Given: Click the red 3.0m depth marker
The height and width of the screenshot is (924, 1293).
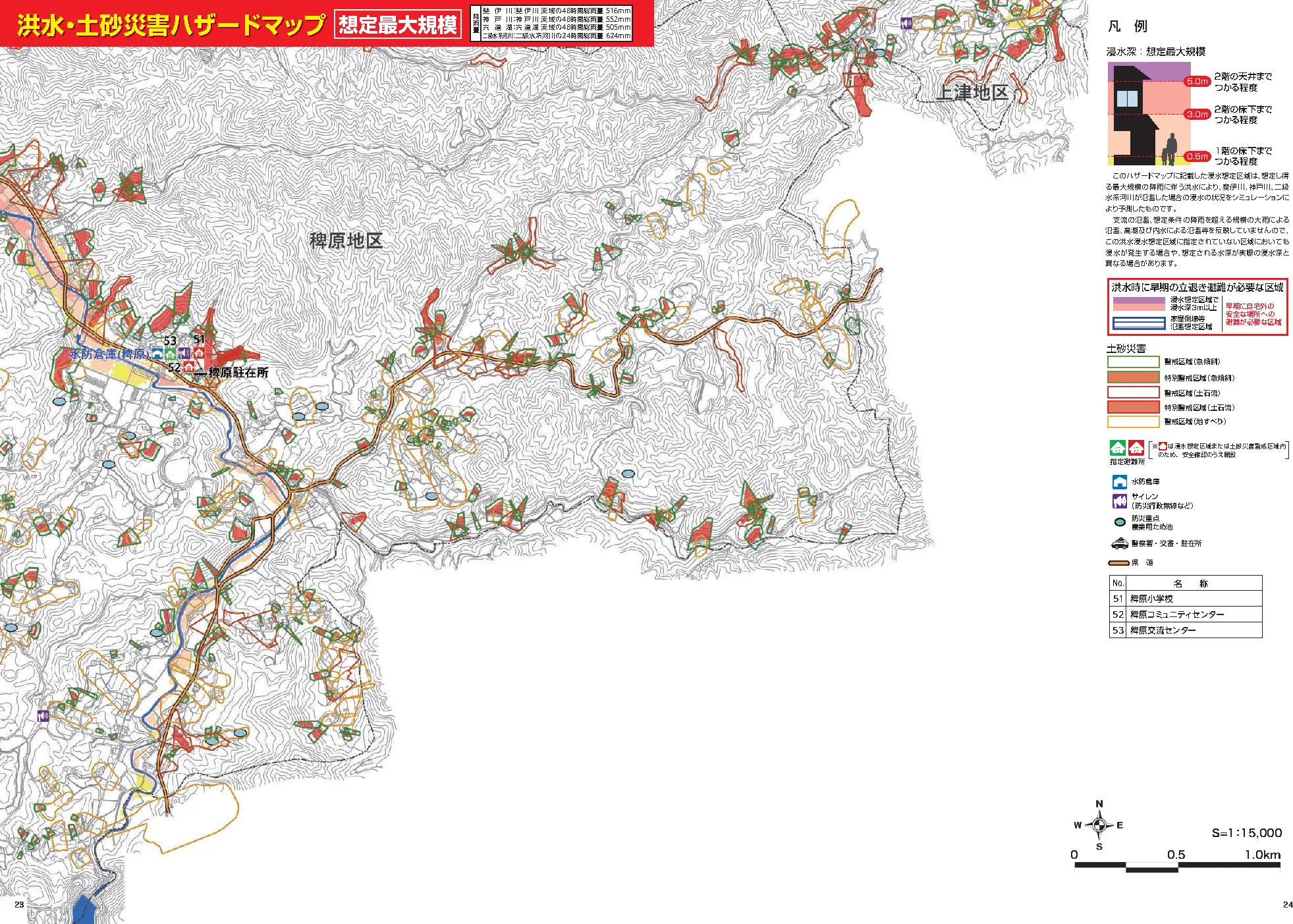Looking at the screenshot, I should 1197,114.
